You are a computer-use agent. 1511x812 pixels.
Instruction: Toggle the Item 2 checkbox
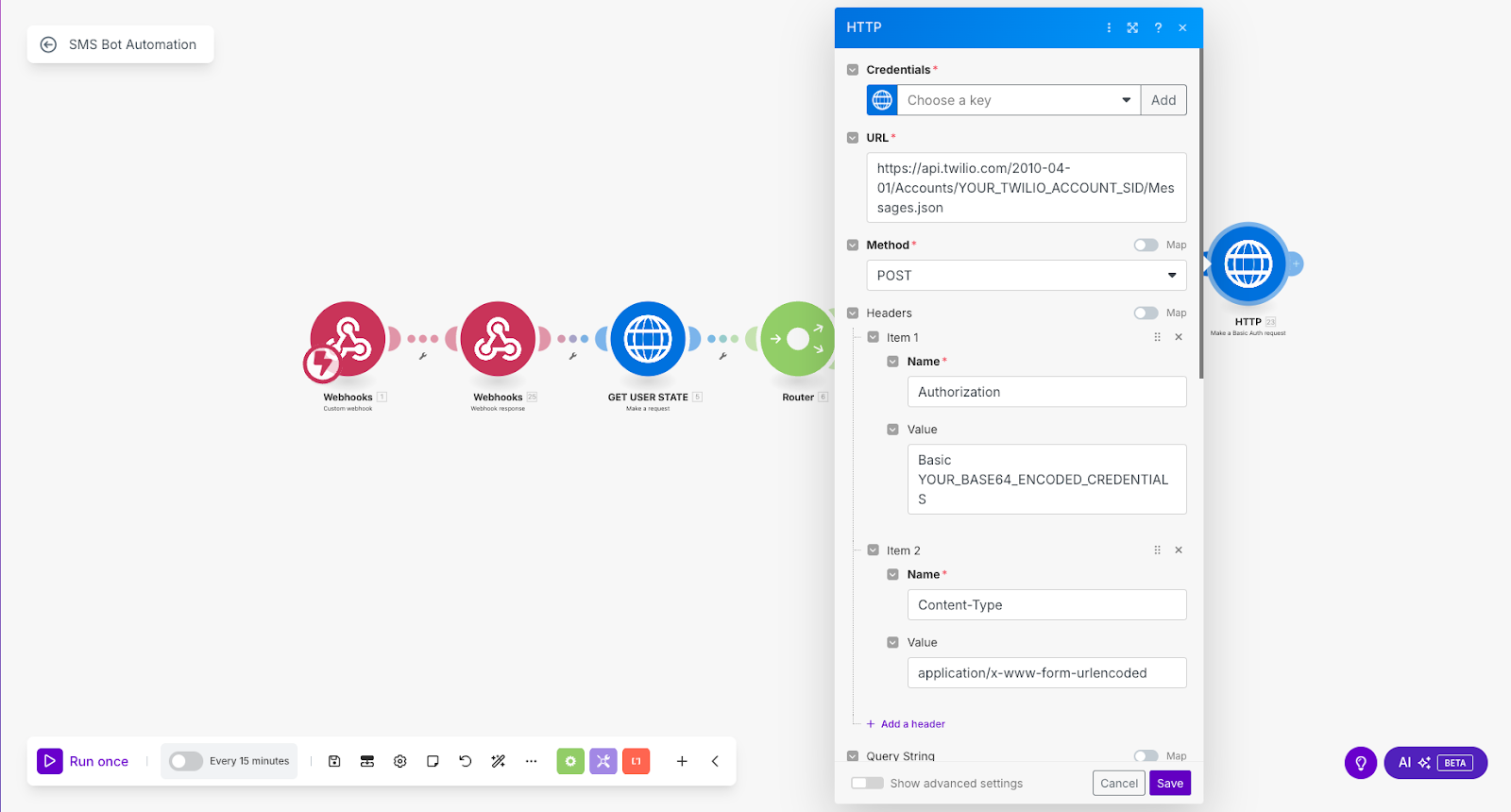874,550
